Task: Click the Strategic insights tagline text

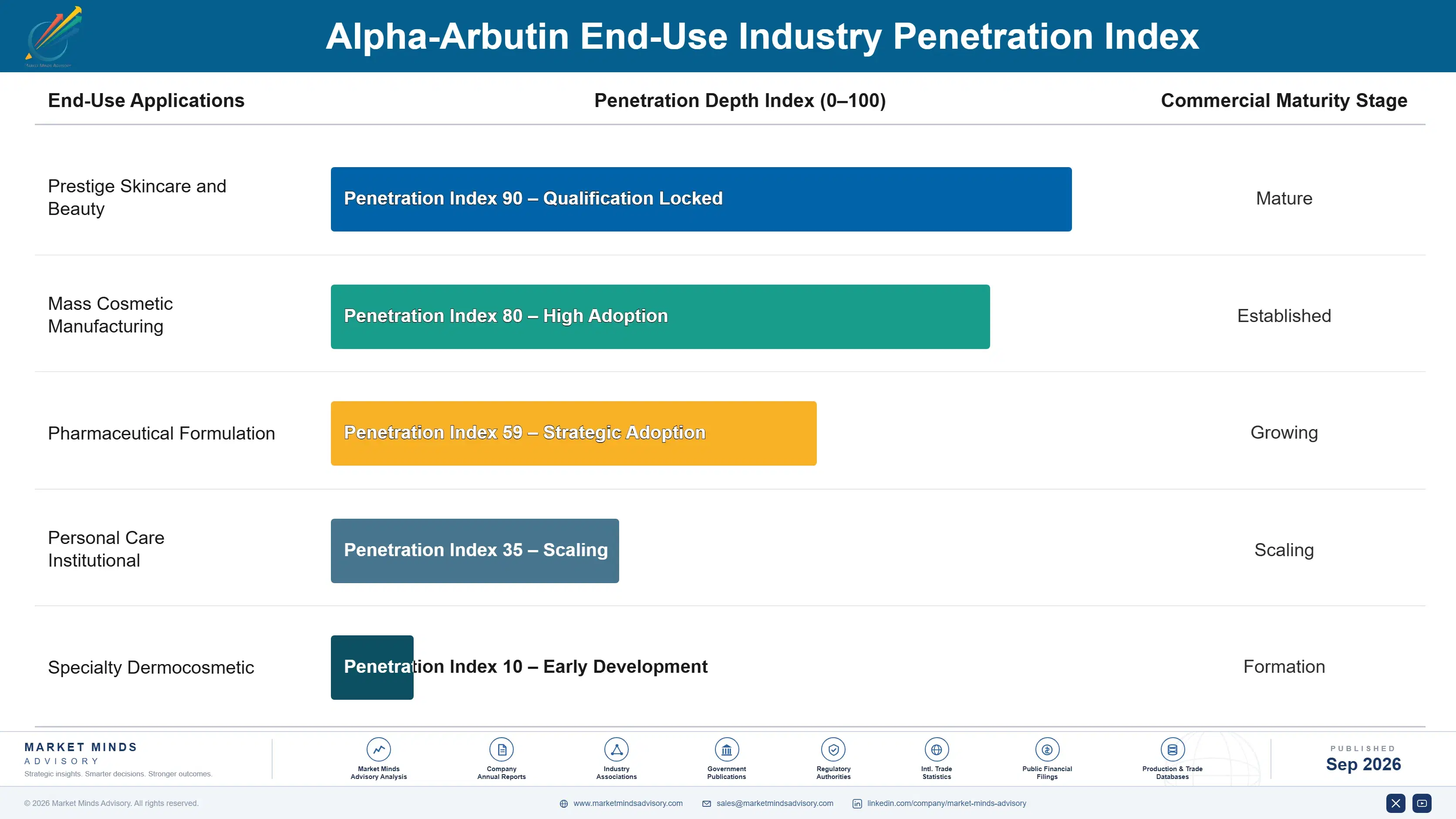Action: 118,774
